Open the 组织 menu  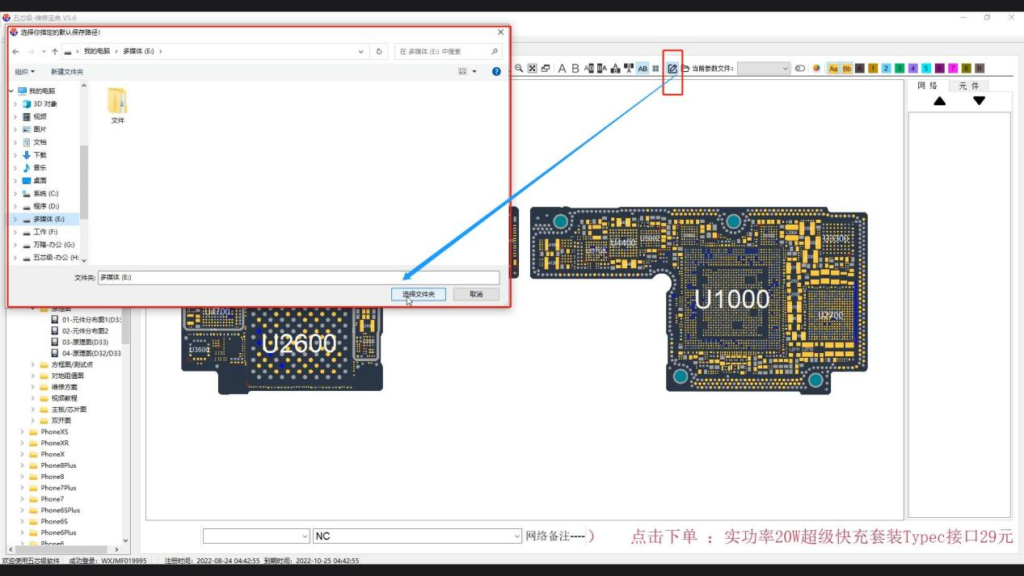(24, 72)
